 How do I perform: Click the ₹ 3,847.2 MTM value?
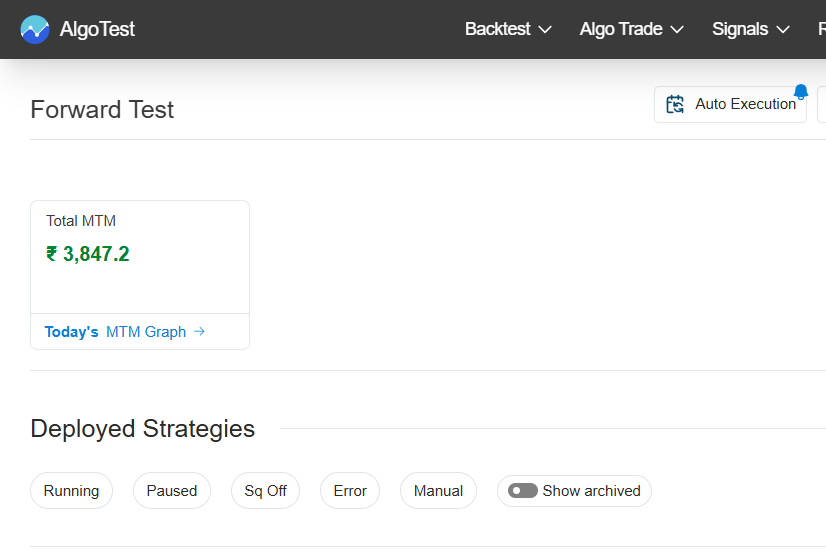(88, 254)
